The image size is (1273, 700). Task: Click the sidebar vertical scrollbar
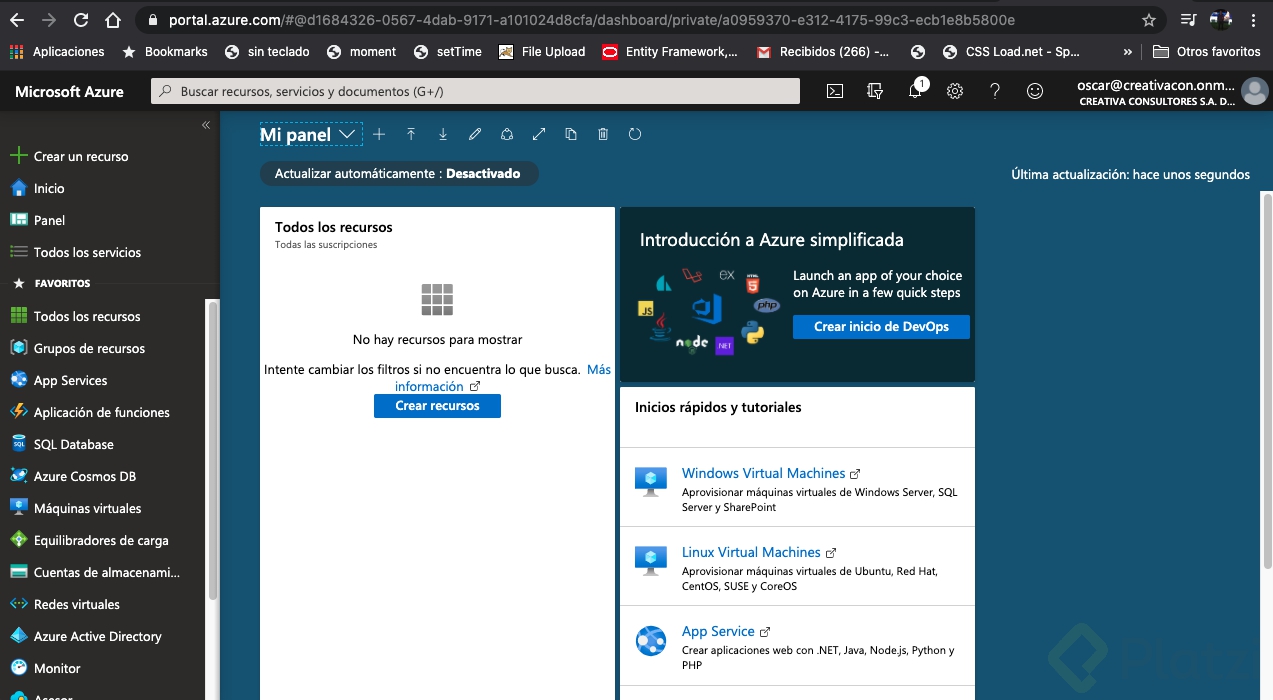tap(212, 450)
